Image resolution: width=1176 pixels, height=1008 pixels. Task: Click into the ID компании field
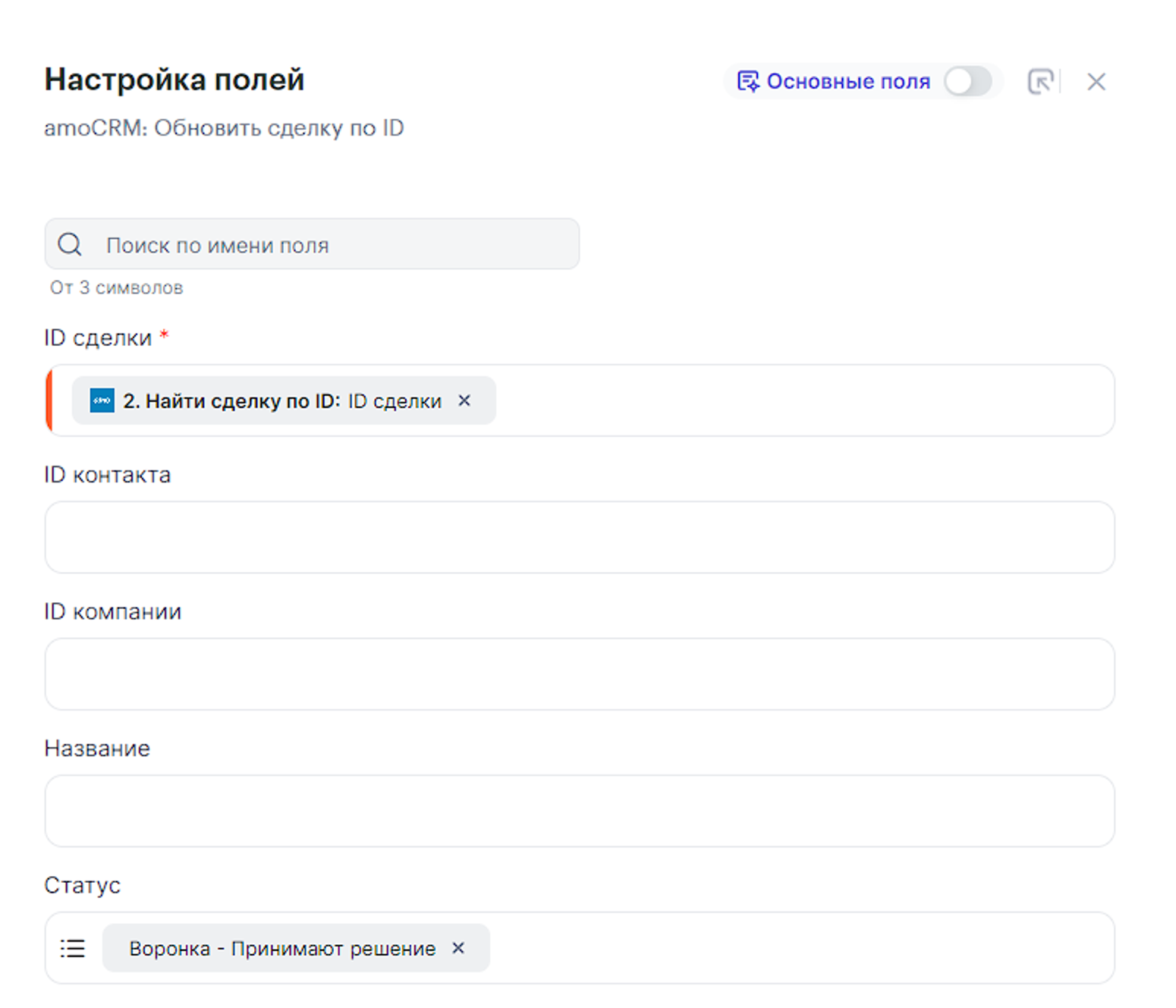click(580, 674)
